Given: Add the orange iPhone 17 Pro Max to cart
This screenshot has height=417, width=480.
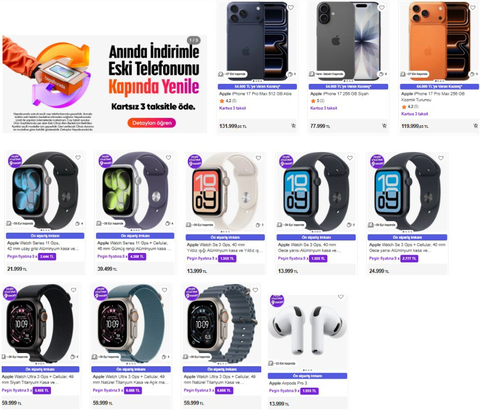Looking at the screenshot, I should pyautogui.click(x=475, y=126).
